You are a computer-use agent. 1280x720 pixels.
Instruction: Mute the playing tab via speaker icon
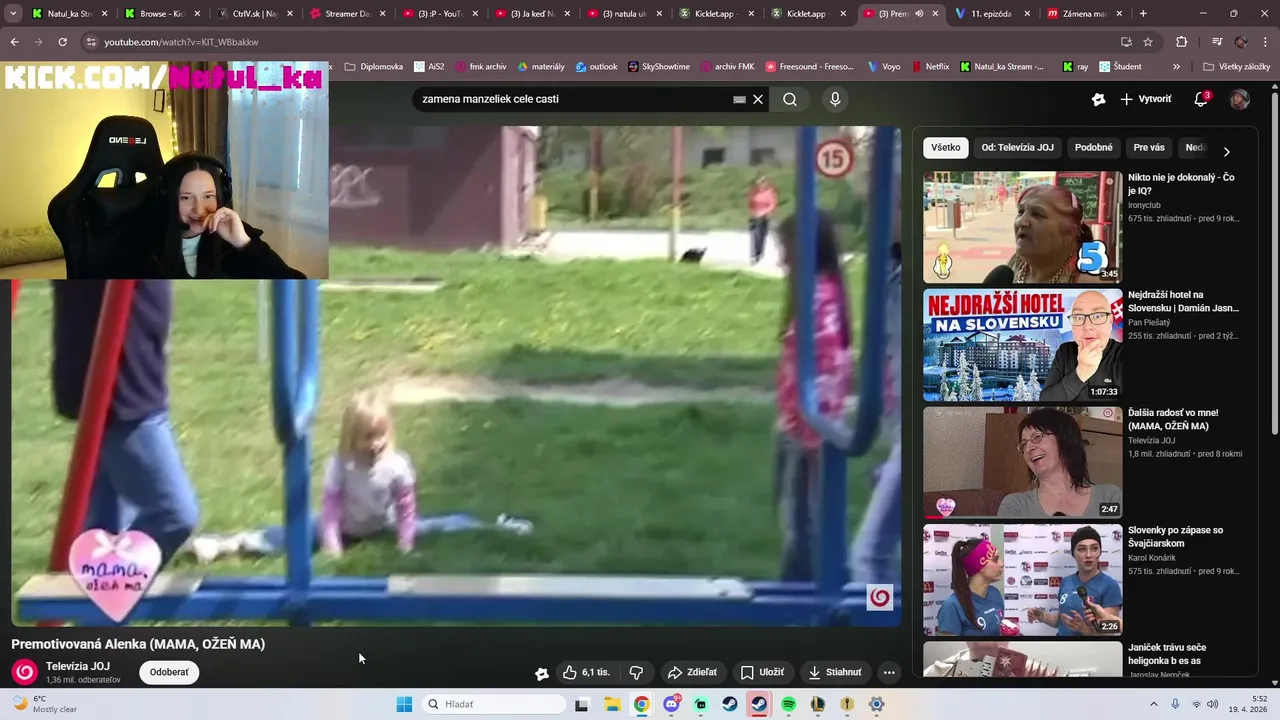pos(919,14)
